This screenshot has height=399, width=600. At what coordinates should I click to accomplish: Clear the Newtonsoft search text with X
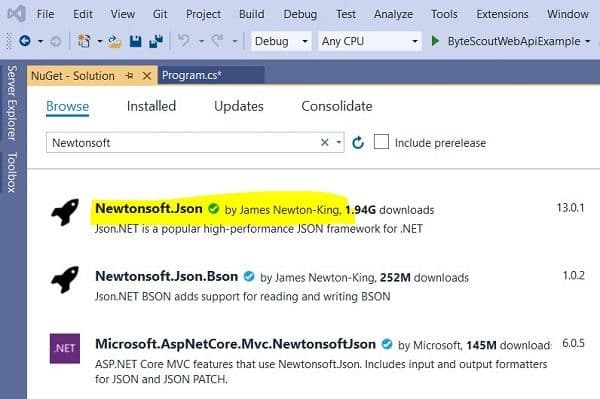point(324,142)
